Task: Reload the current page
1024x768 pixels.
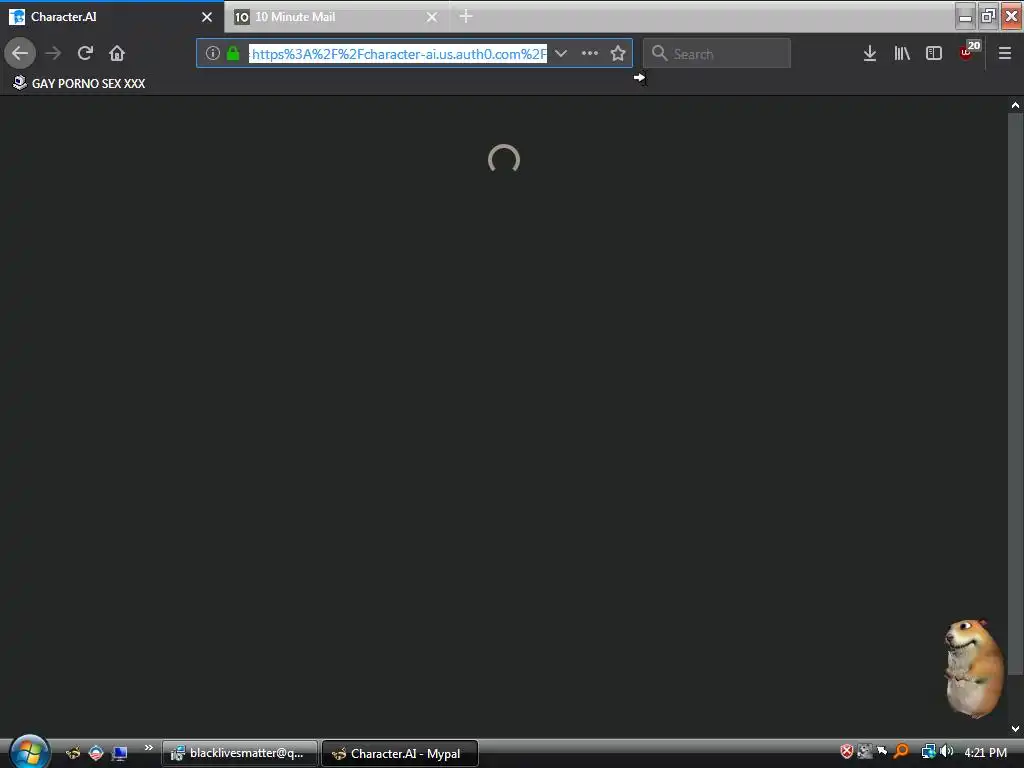Action: pyautogui.click(x=85, y=53)
